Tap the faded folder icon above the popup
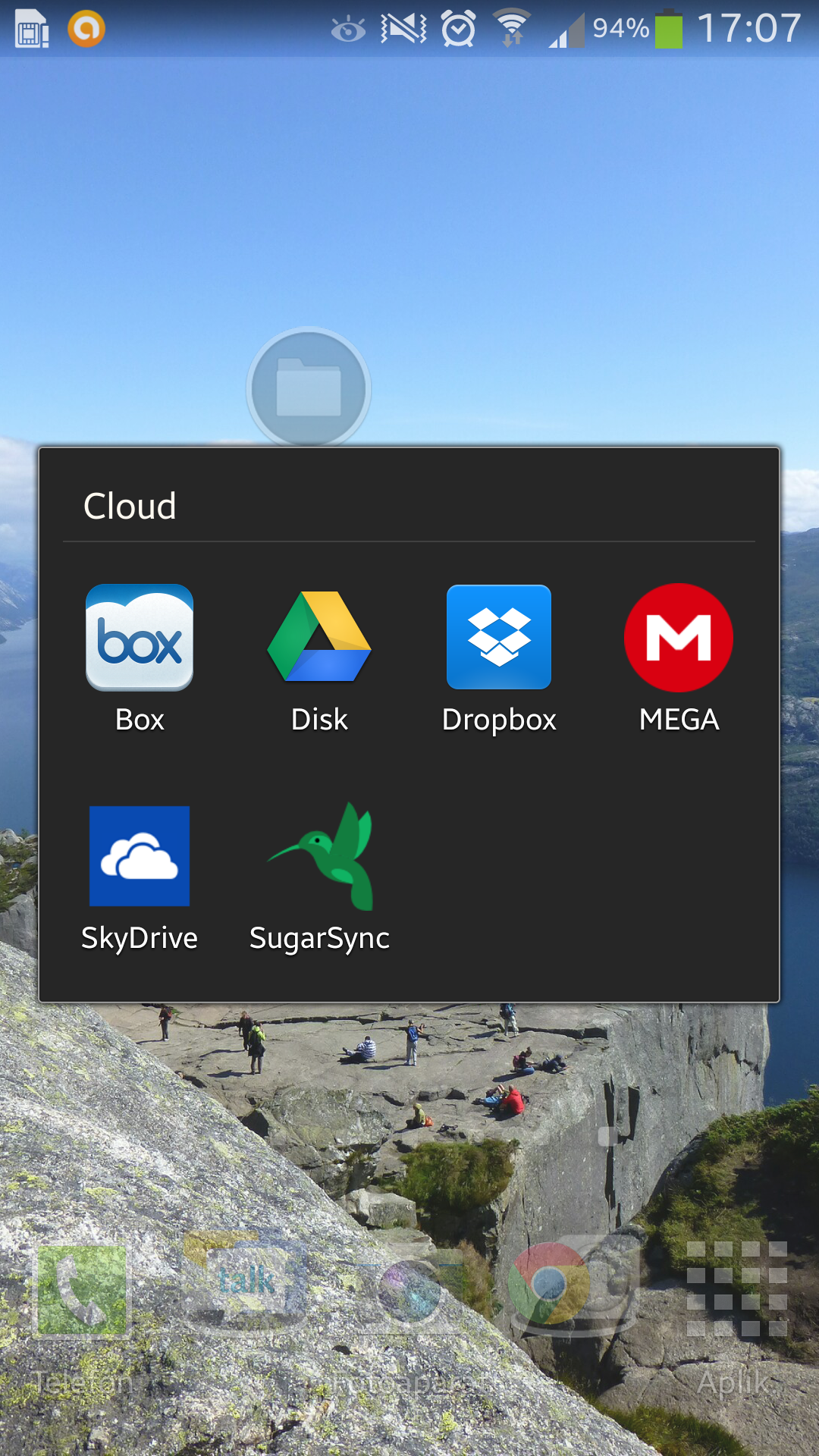This screenshot has height=1456, width=819. [309, 388]
